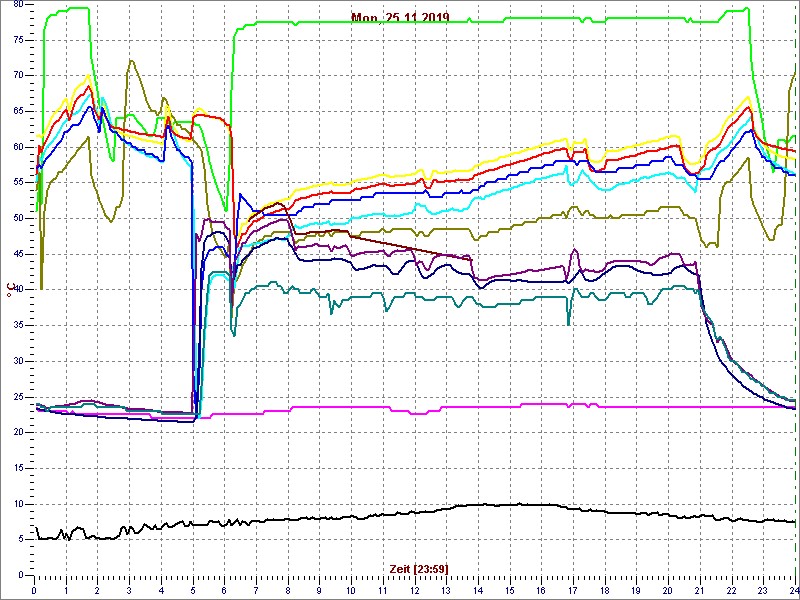Select the 35 value on temperature axis
The image size is (800, 600).
(18, 326)
